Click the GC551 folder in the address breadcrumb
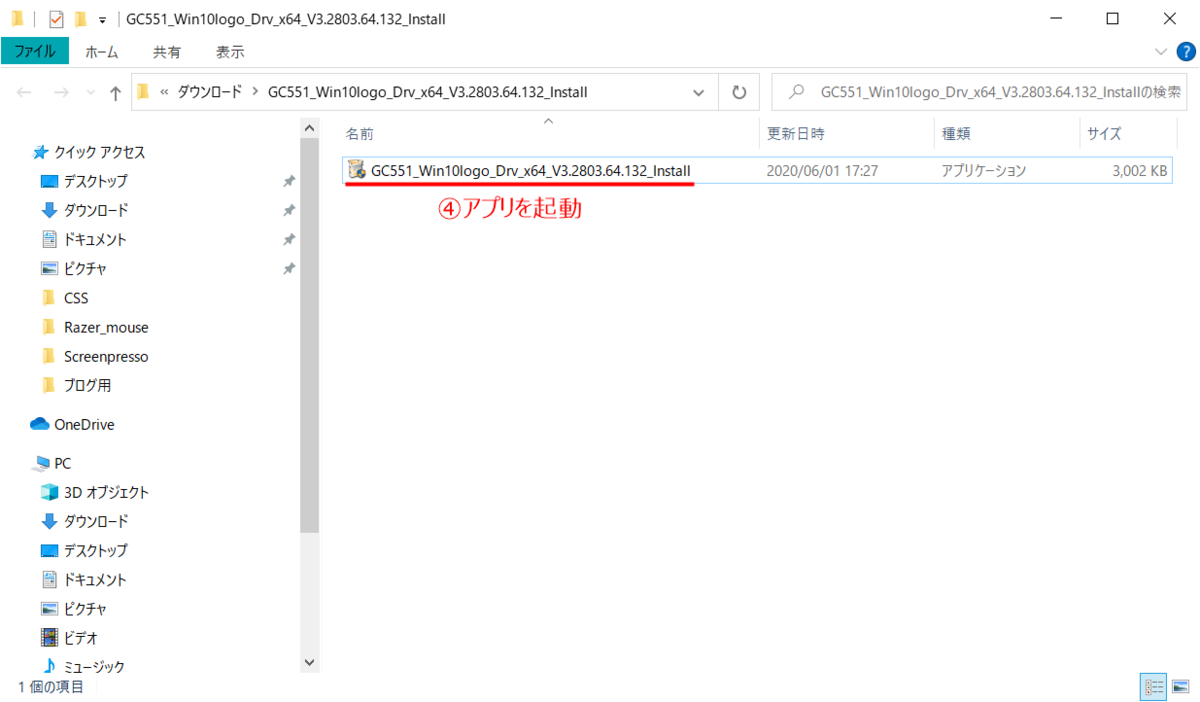This screenshot has height=702, width=1200. coord(427,92)
